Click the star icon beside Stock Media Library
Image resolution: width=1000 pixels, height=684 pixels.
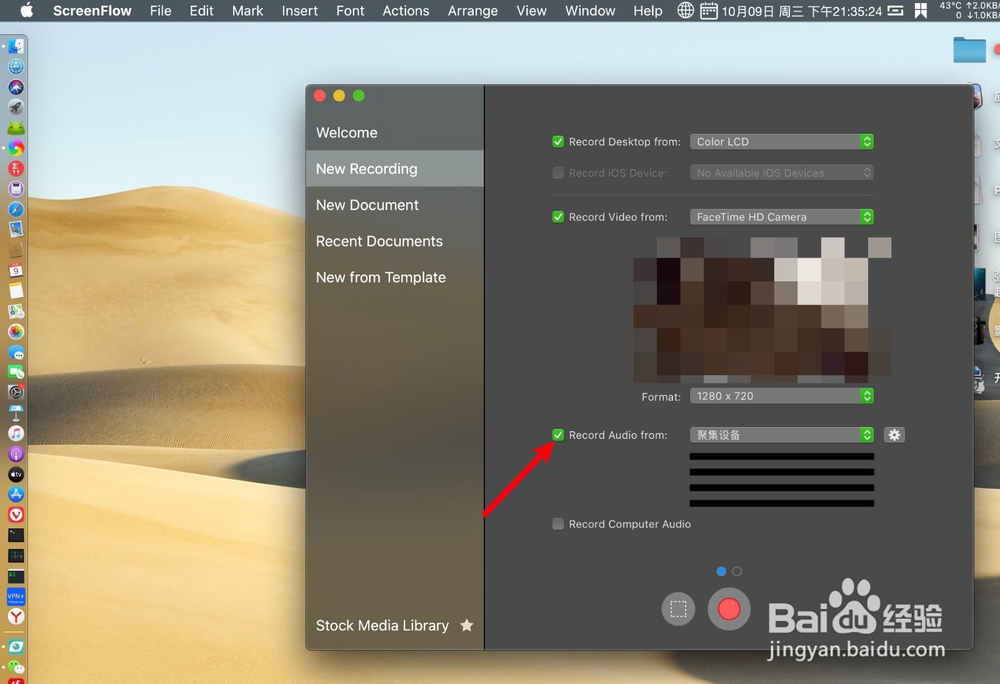pos(467,625)
